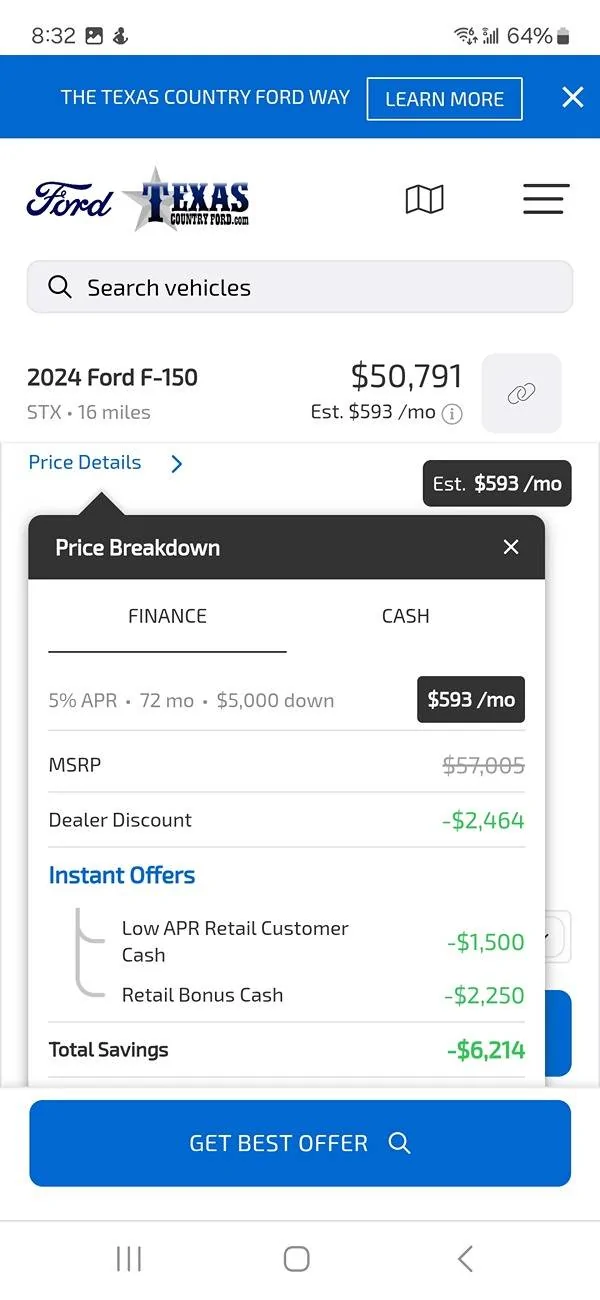
Task: Switch to the CASH tab
Action: click(405, 616)
